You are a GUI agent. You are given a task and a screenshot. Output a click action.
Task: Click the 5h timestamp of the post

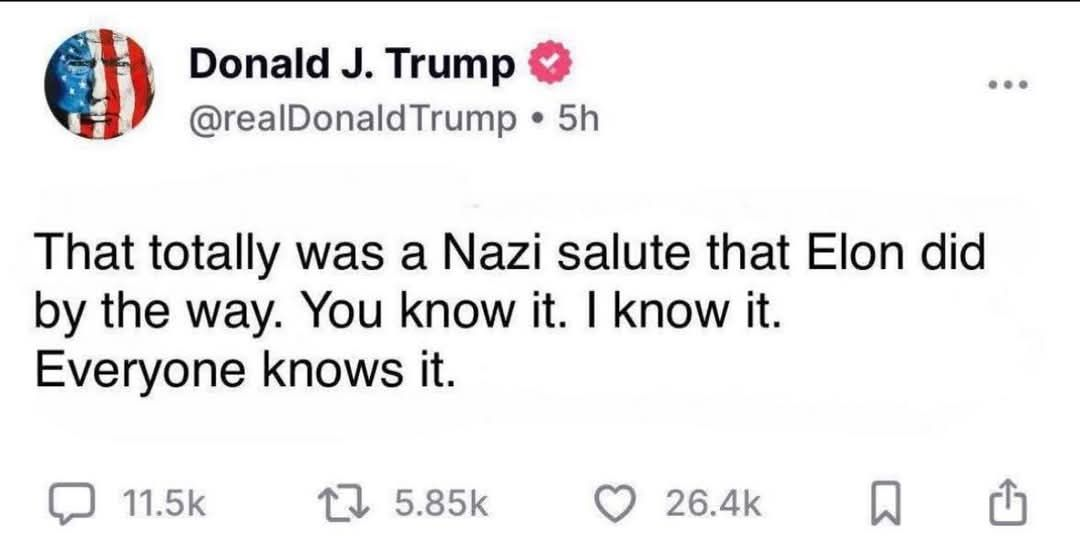(577, 121)
